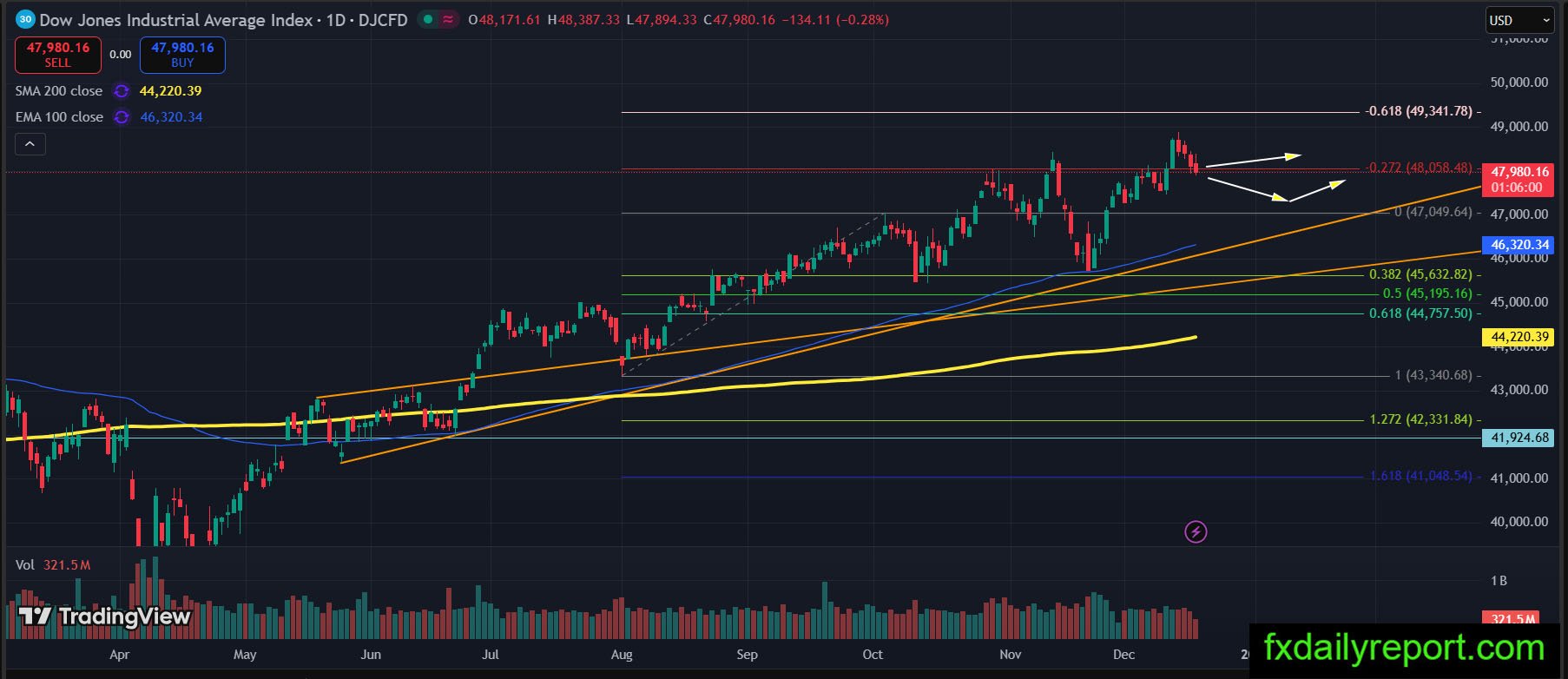This screenshot has width=1568, height=679.
Task: Click the yellow 44,220.39 SMA price axis tag
Action: pyautogui.click(x=1519, y=337)
